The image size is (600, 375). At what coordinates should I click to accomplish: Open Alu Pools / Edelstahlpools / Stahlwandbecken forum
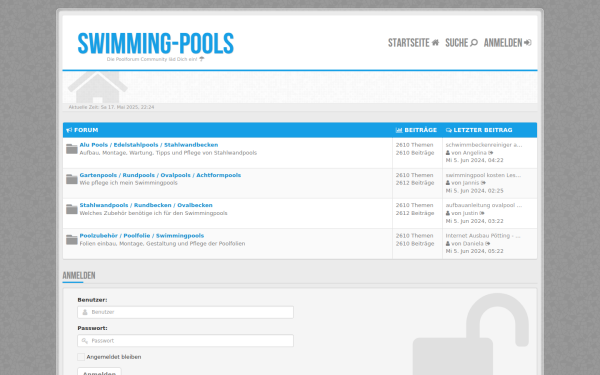(x=149, y=145)
